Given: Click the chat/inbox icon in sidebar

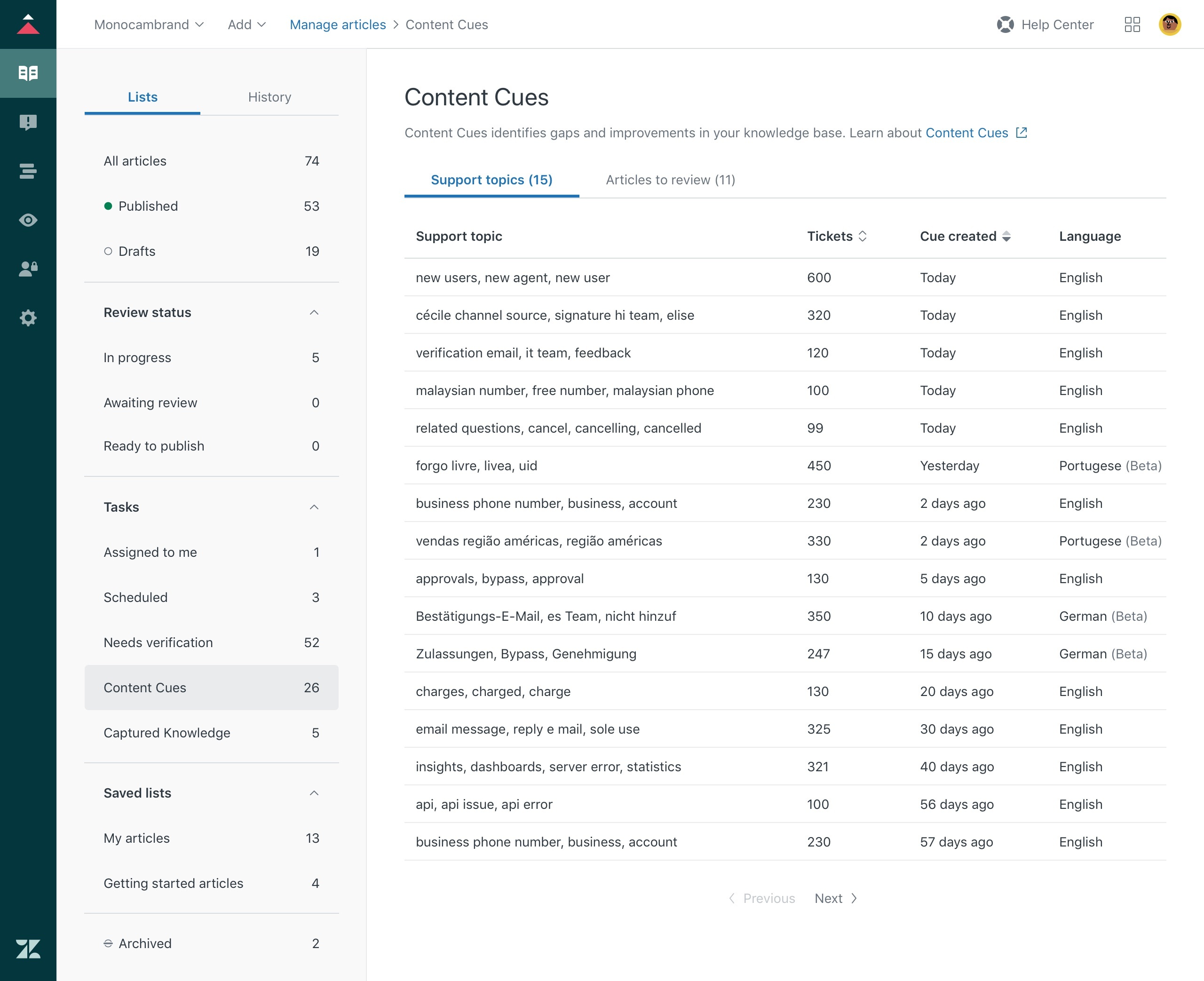Looking at the screenshot, I should pos(28,122).
